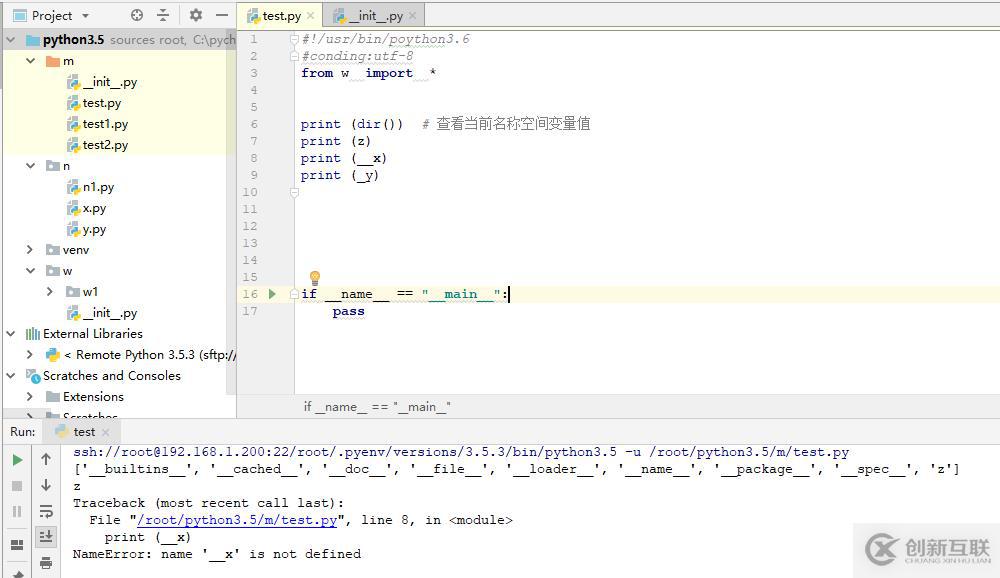Click the down arrow in Run console
Screen dimensions: 1000x578
pyautogui.click(x=46, y=485)
